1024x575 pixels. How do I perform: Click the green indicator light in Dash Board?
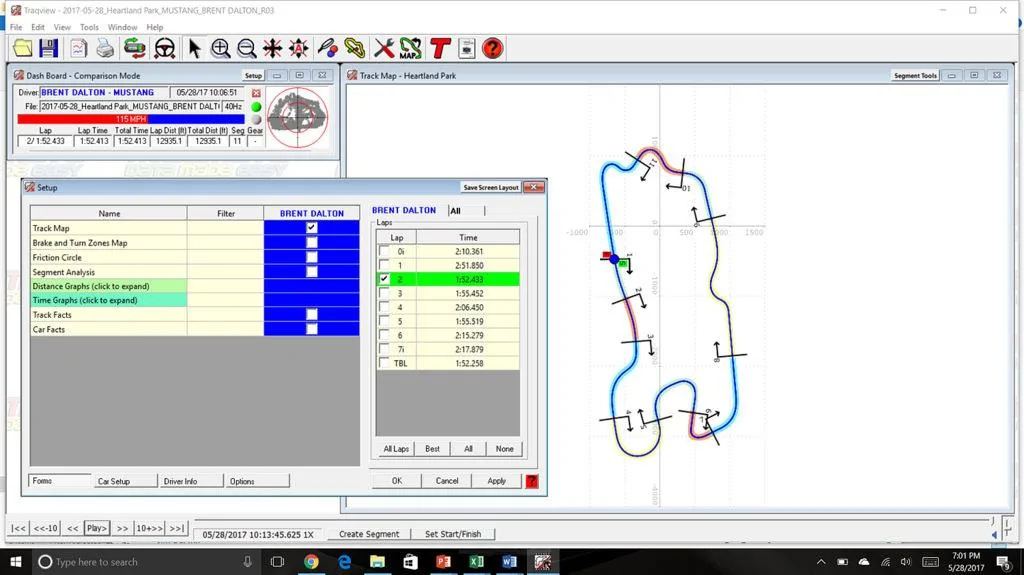(256, 107)
